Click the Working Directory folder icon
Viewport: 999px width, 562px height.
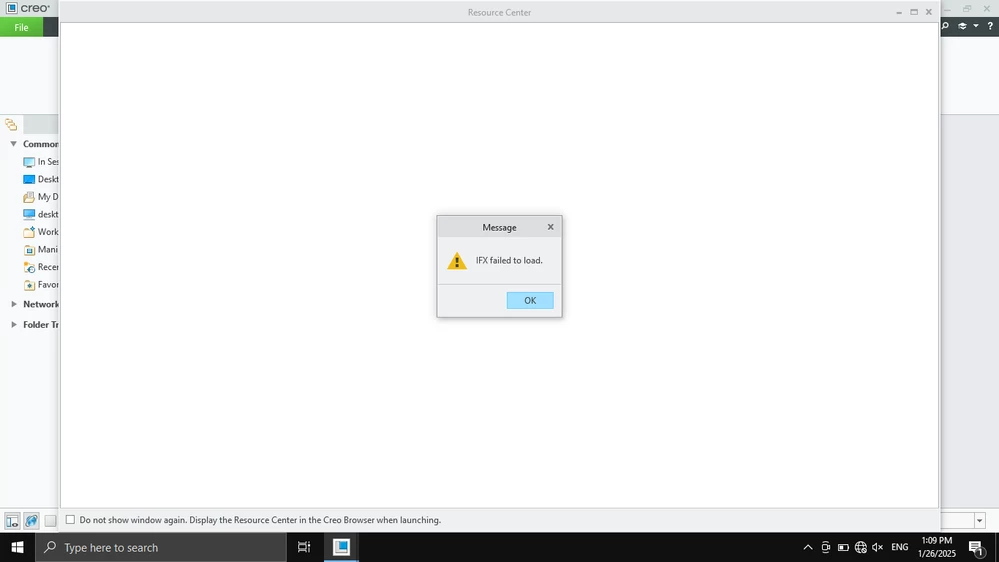tap(29, 232)
